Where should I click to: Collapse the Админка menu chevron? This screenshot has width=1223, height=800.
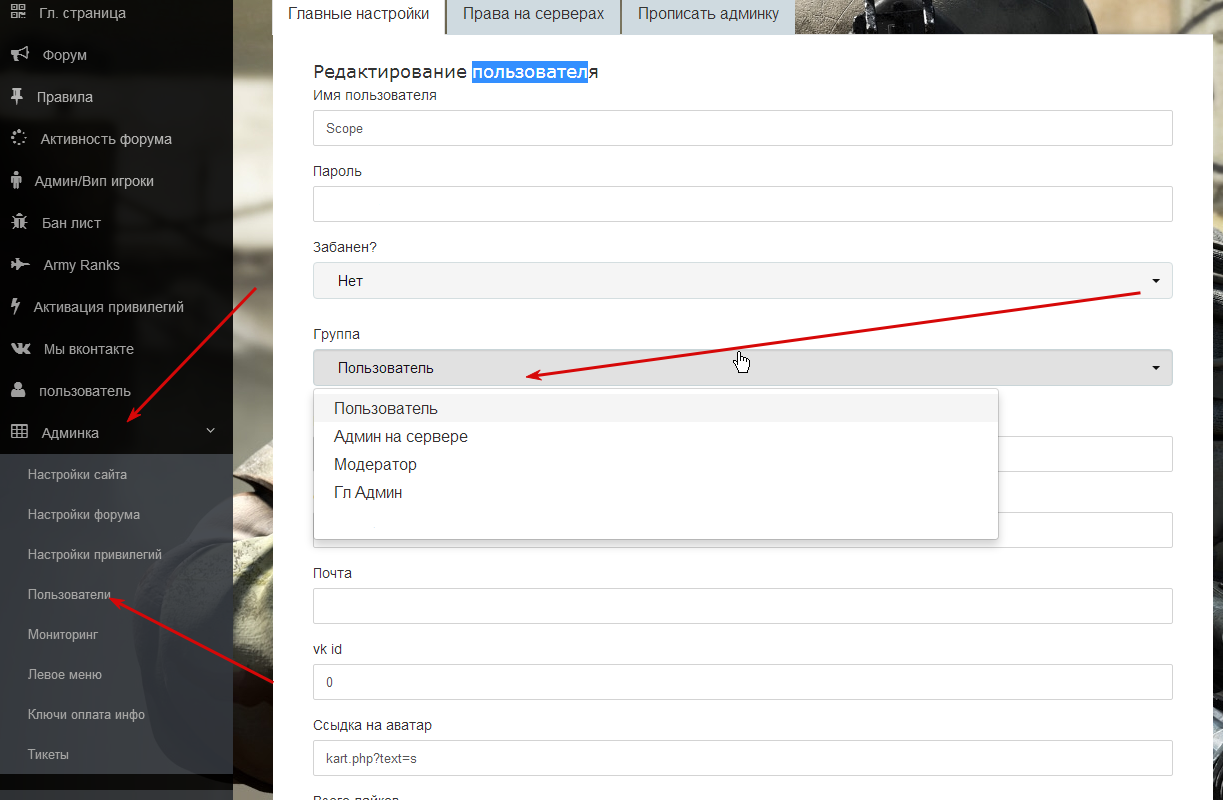pos(210,431)
